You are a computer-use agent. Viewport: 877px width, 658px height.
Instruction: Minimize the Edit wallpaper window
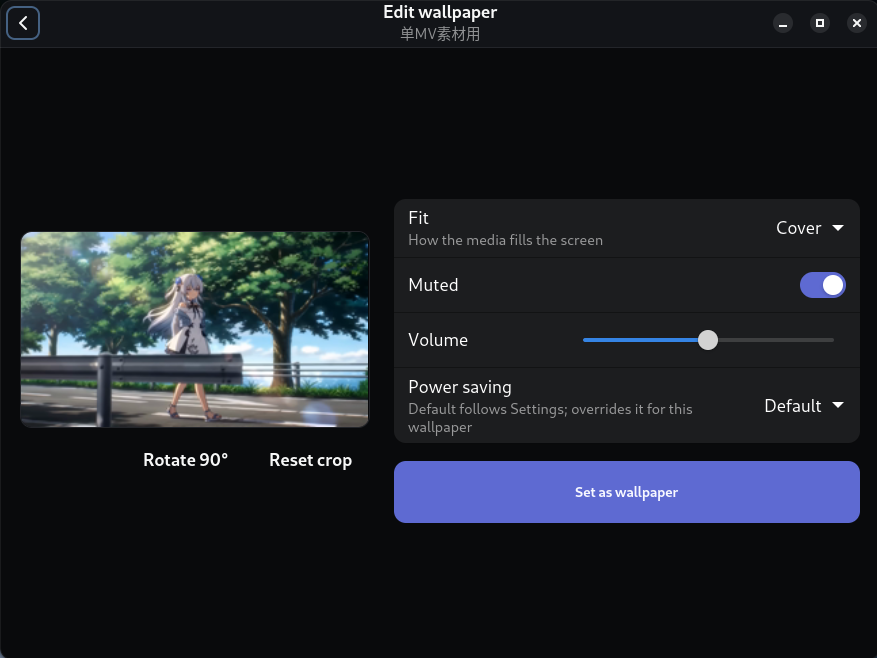783,23
